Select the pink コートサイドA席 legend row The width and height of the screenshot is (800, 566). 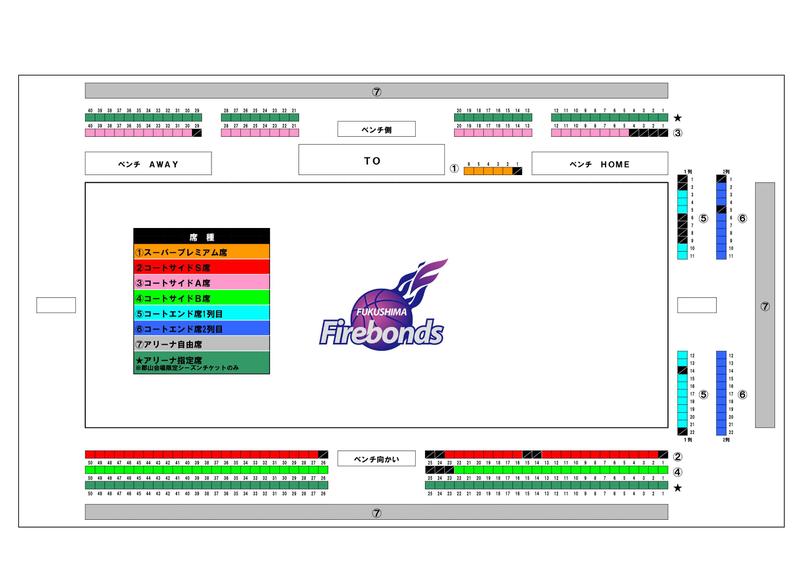[202, 282]
